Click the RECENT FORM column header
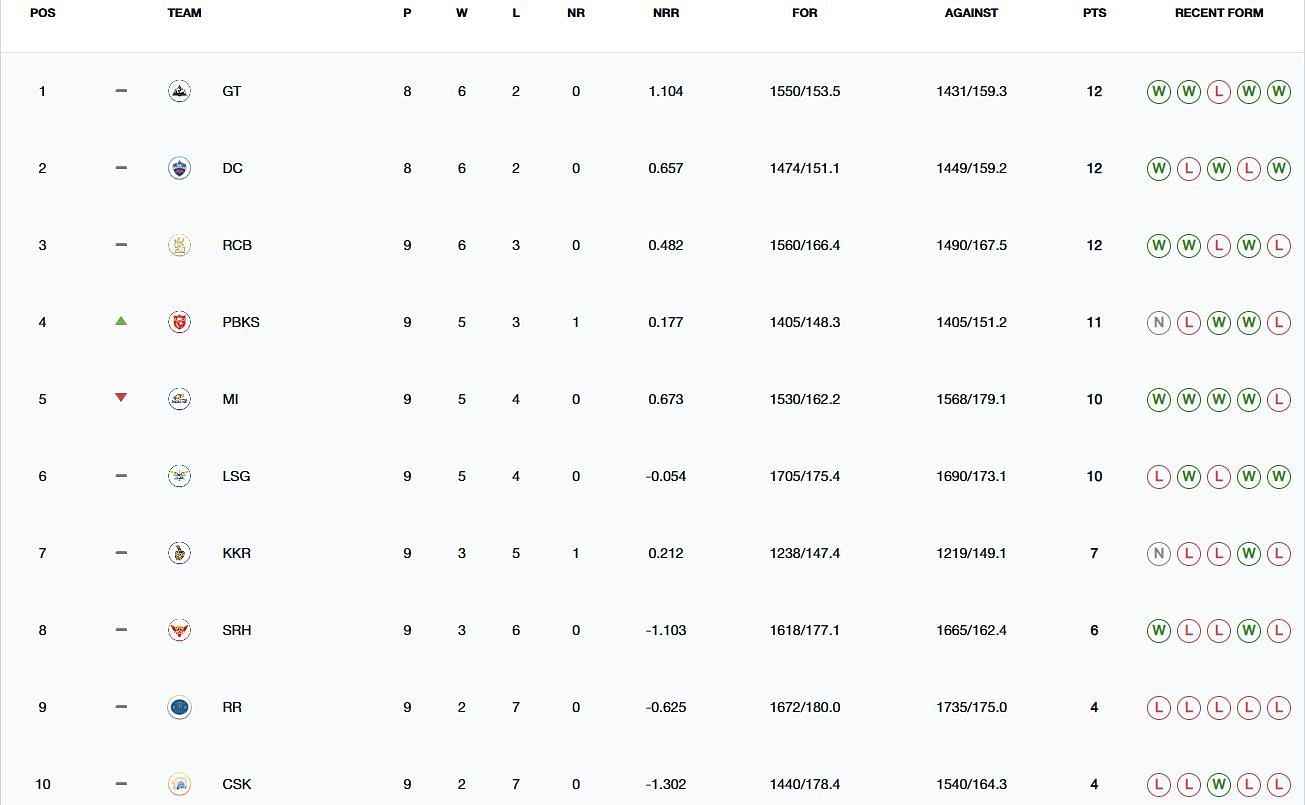This screenshot has height=805, width=1305. pyautogui.click(x=1218, y=13)
